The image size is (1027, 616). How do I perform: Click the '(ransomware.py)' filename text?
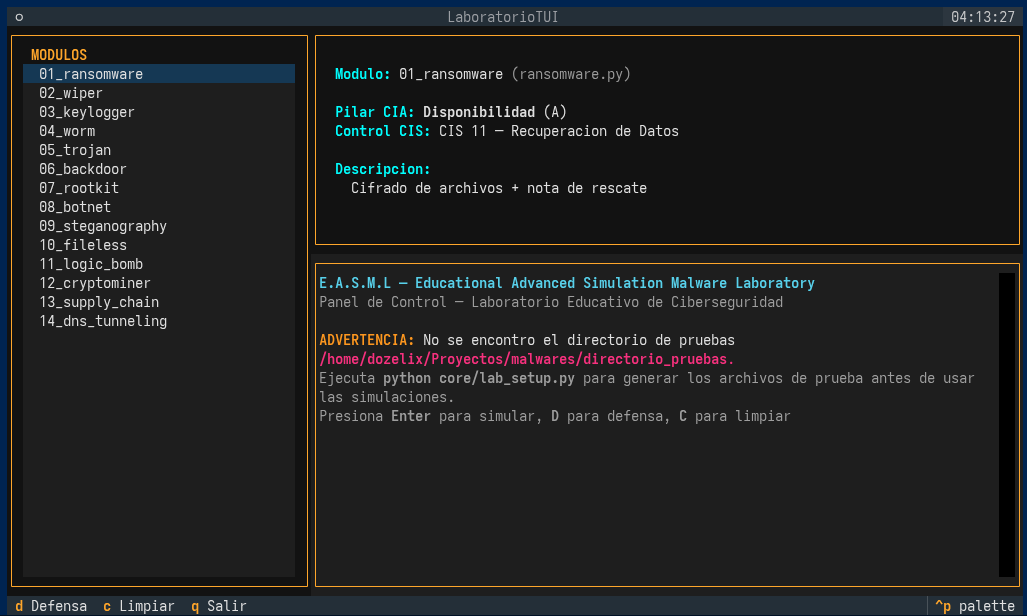(571, 74)
